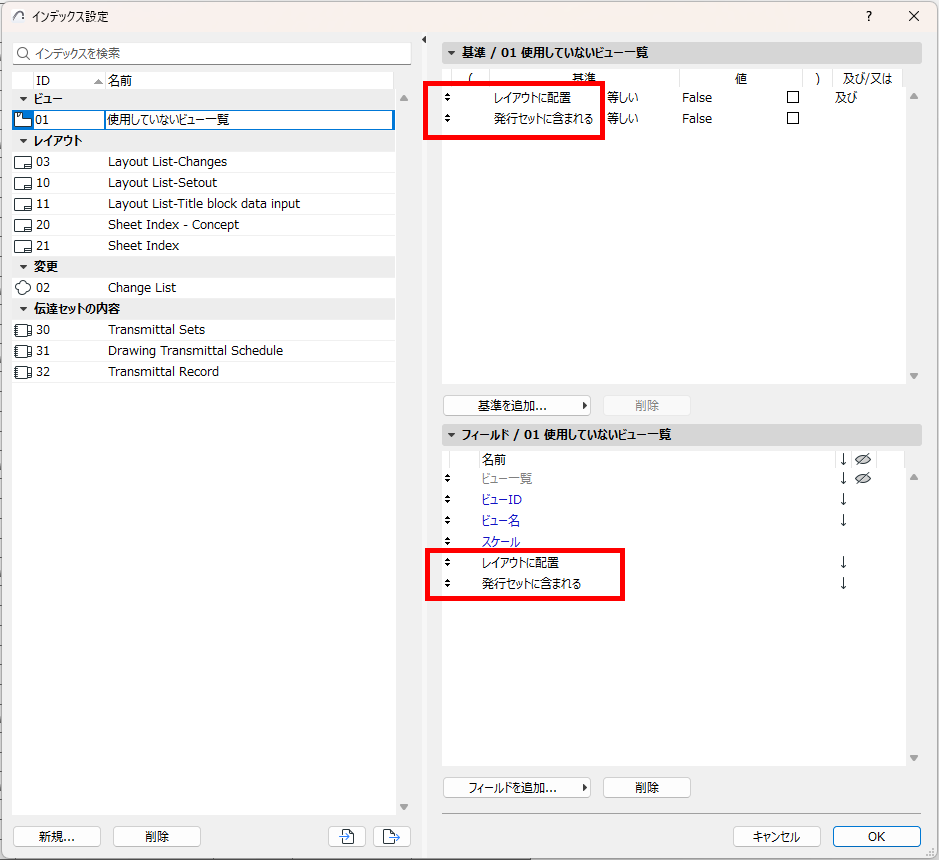
Task: Click the change cloud icon for Change List
Action: point(23,287)
